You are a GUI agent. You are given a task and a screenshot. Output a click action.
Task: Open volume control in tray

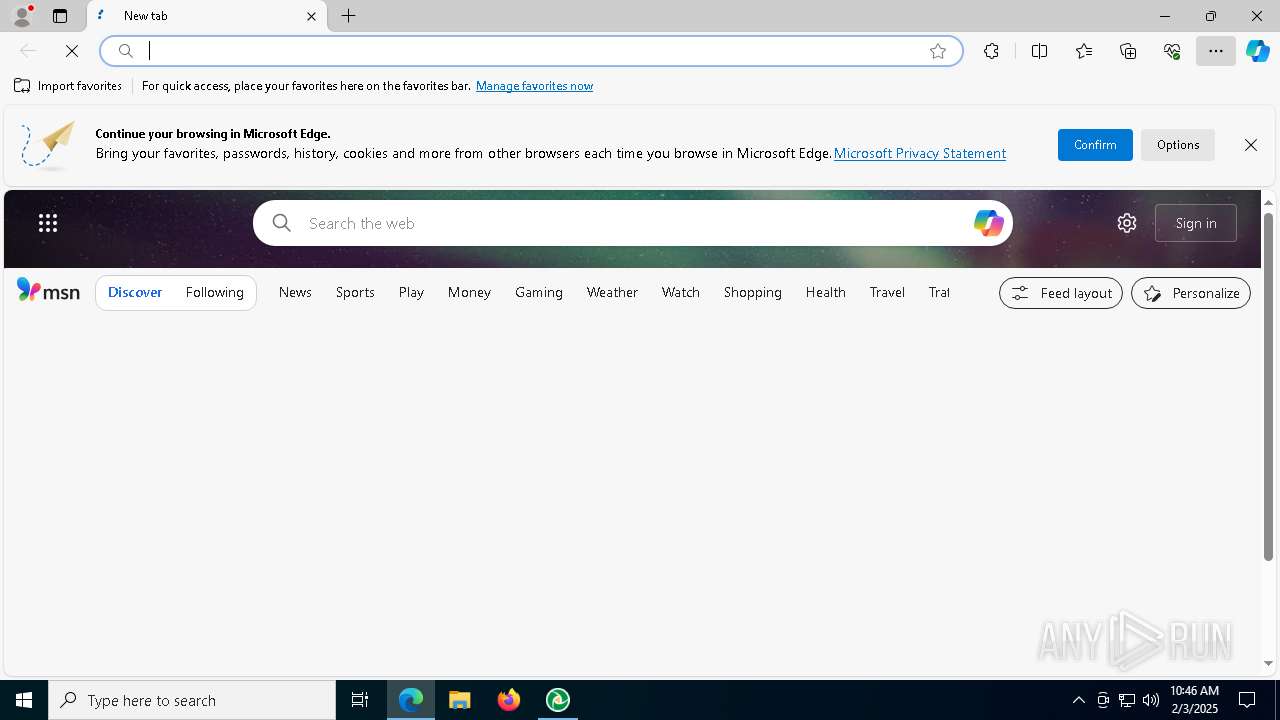[x=1151, y=700]
